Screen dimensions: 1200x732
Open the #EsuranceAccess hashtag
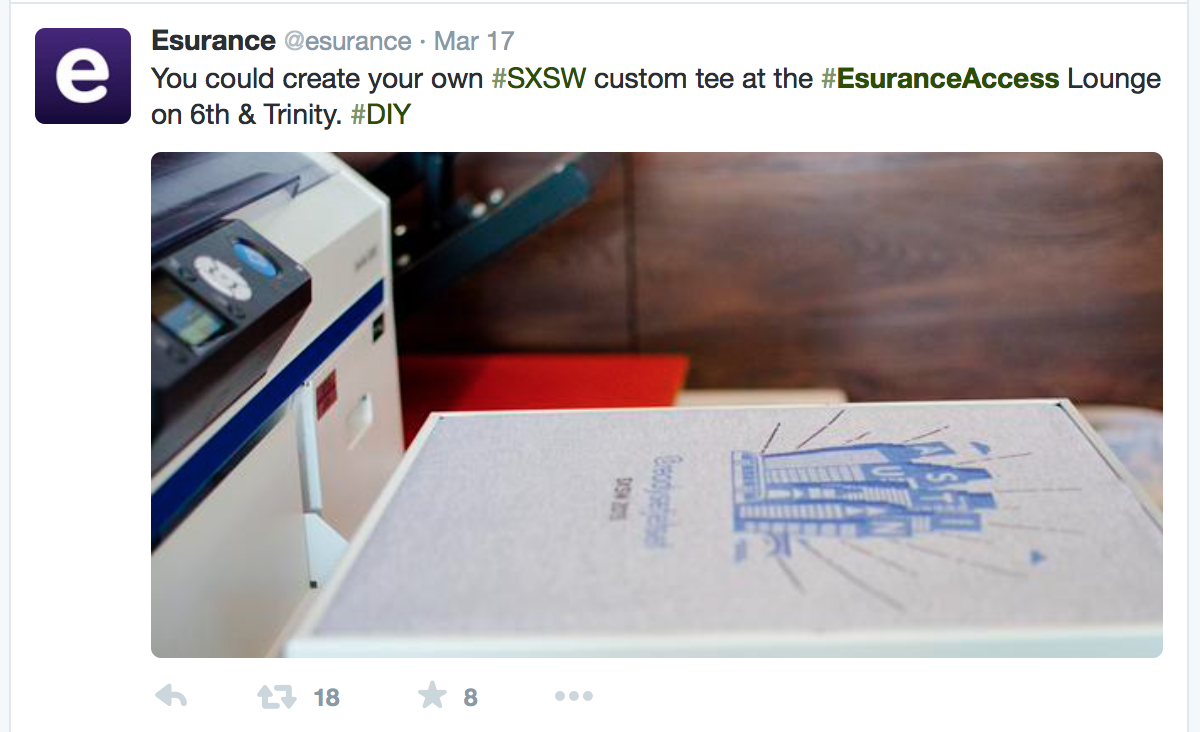[940, 78]
